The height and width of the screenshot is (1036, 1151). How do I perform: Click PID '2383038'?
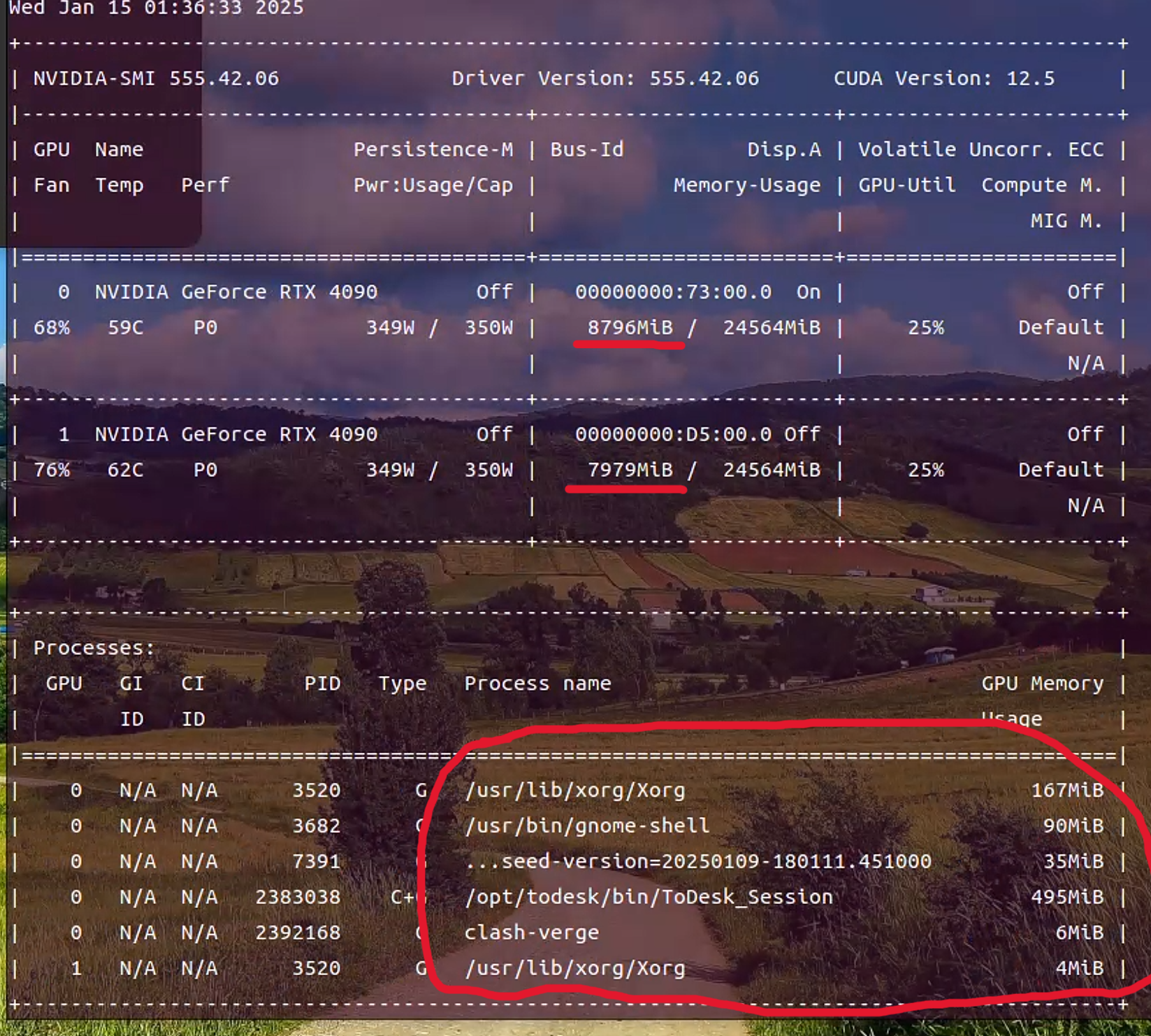pyautogui.click(x=298, y=897)
